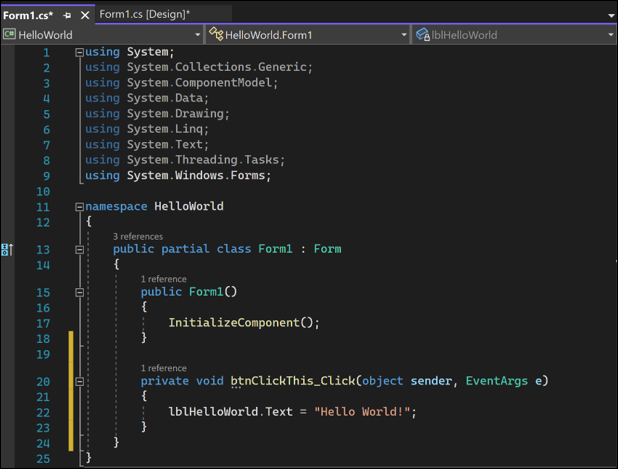Click the margin glyph beside line 13
The height and width of the screenshot is (469, 618).
click(7, 249)
